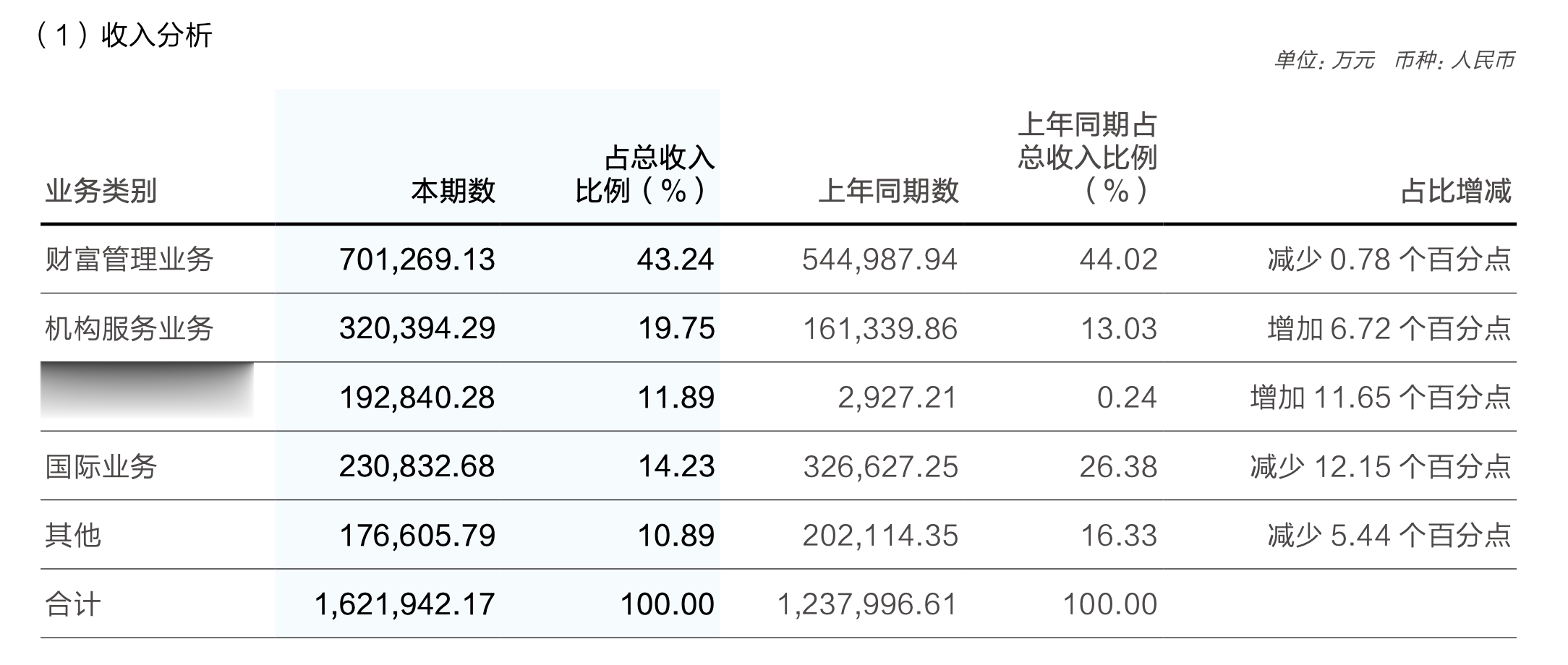Image resolution: width=1568 pixels, height=665 pixels.
Task: Click the 单位: 万元 unit note
Action: coord(1324,60)
